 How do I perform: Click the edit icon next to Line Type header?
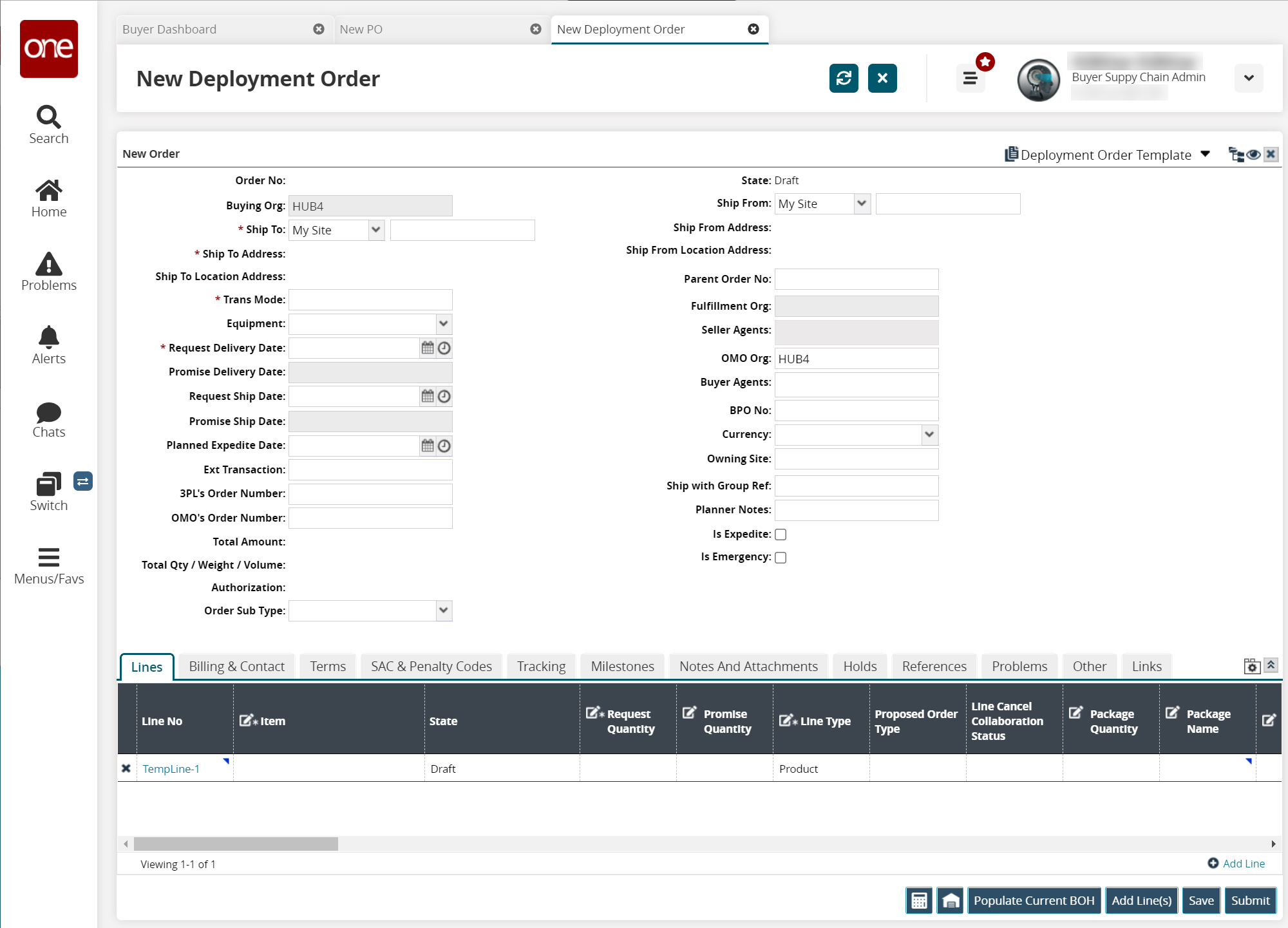[786, 719]
